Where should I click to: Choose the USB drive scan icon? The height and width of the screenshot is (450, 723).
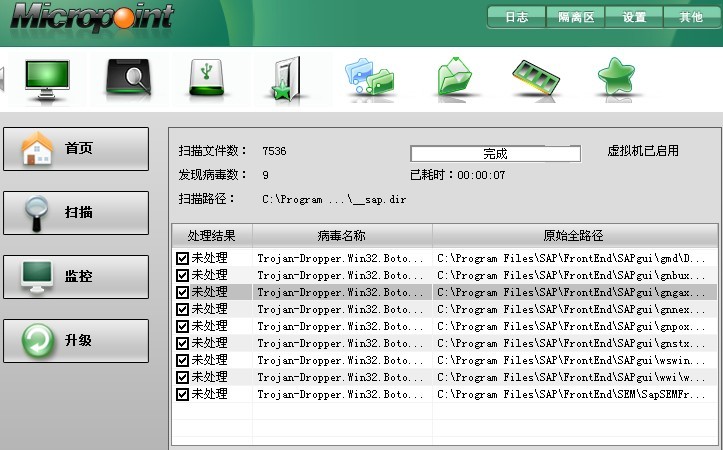207,77
